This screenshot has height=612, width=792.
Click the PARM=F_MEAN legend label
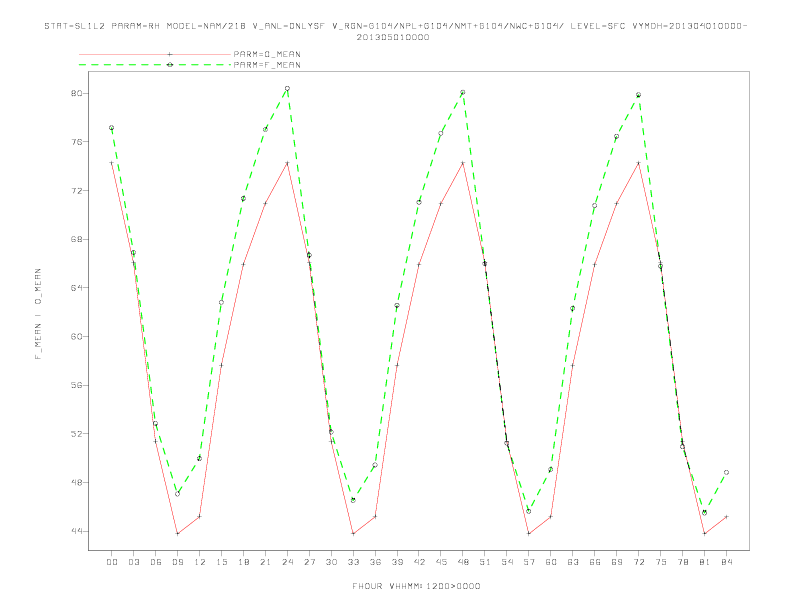267,65
